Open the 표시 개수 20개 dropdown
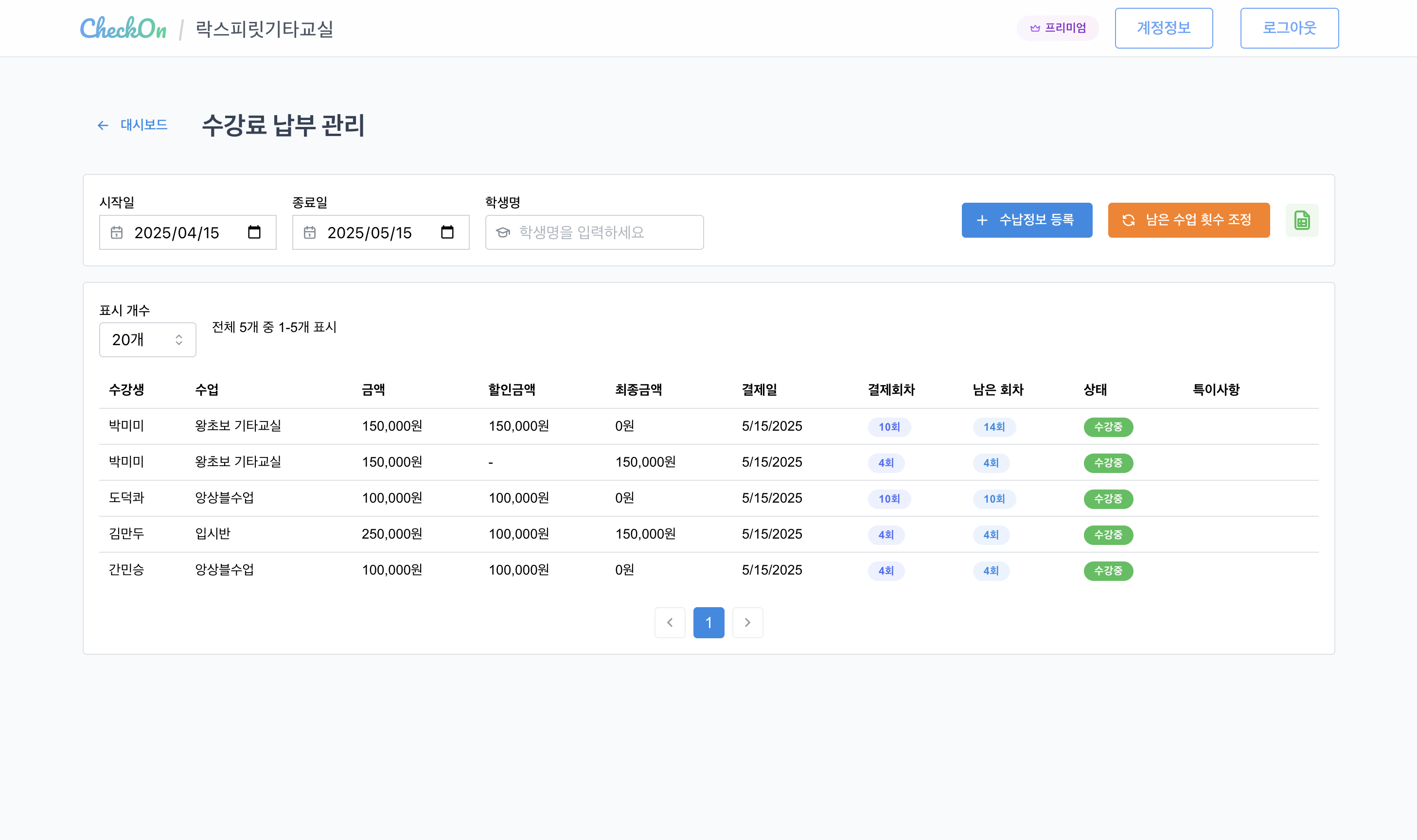 pyautogui.click(x=147, y=340)
